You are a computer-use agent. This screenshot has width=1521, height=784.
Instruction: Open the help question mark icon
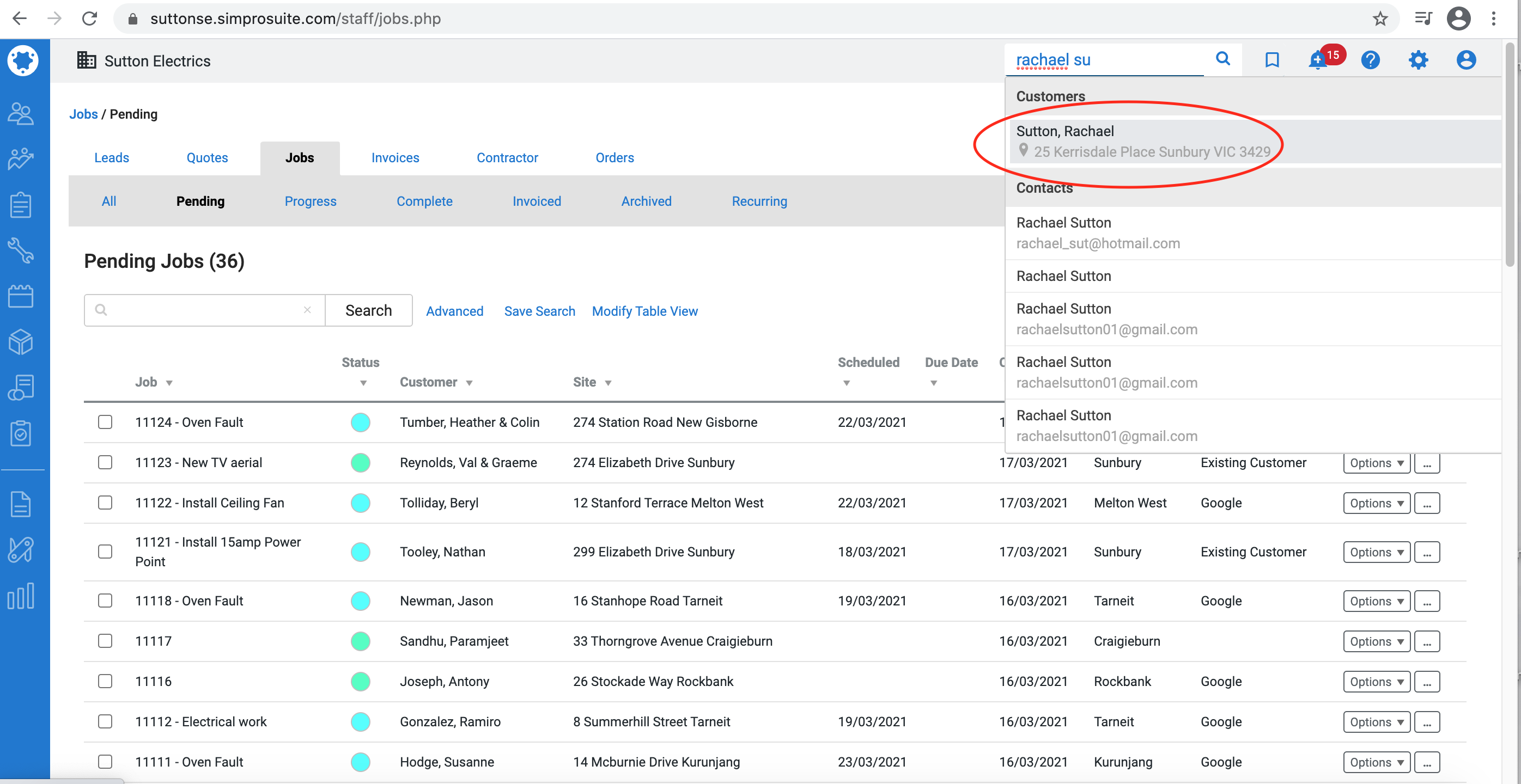(x=1370, y=60)
